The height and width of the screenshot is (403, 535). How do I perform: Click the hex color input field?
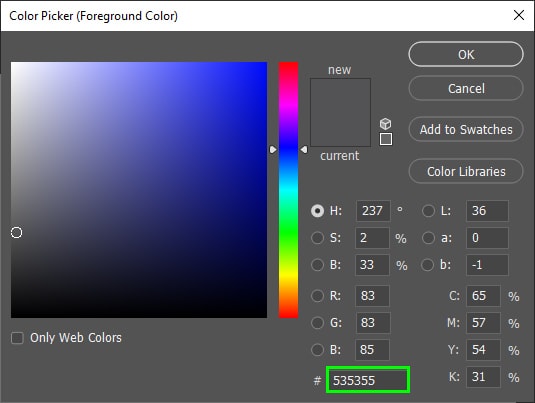(x=368, y=380)
